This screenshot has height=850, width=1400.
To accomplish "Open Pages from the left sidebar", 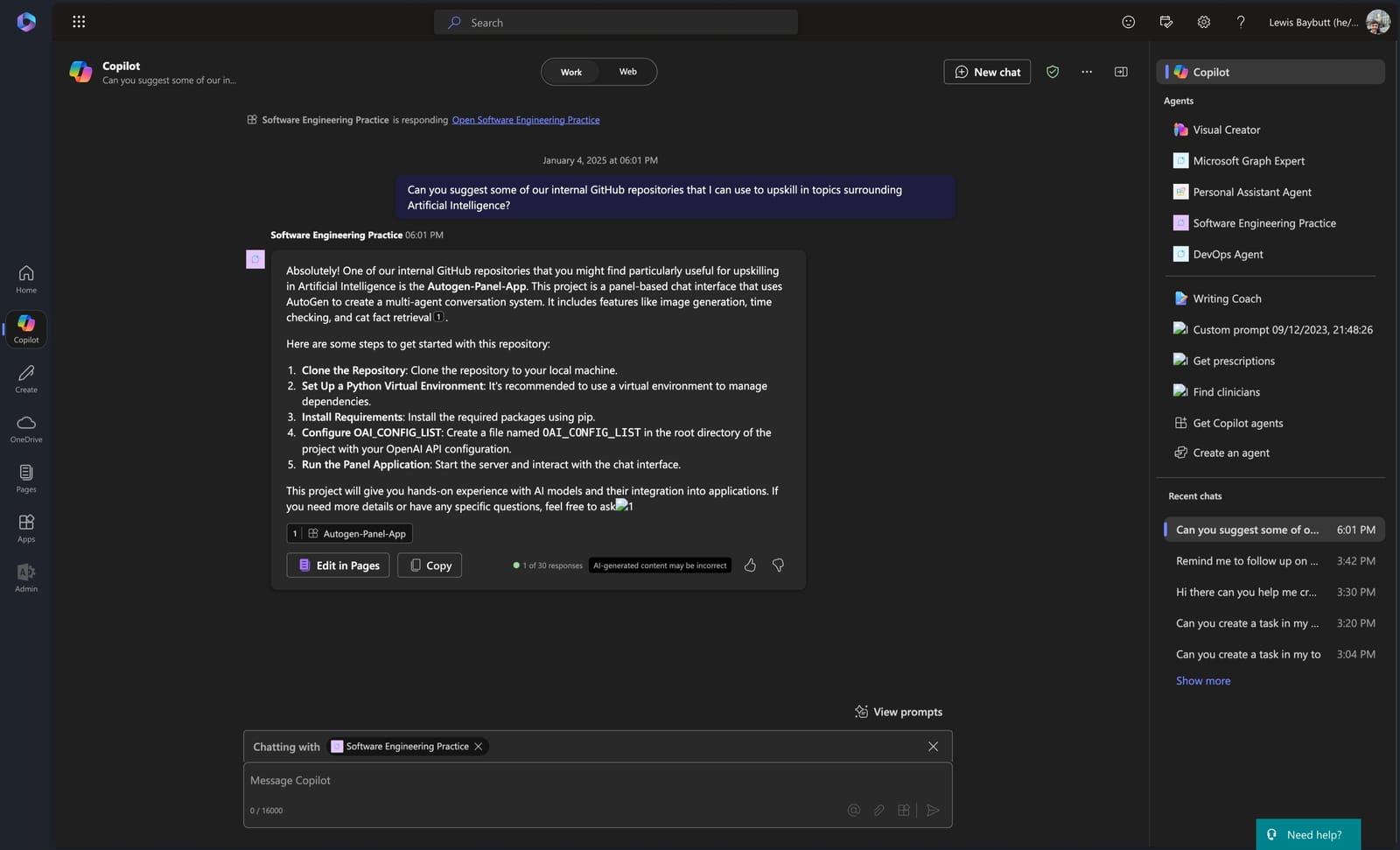I will click(25, 477).
